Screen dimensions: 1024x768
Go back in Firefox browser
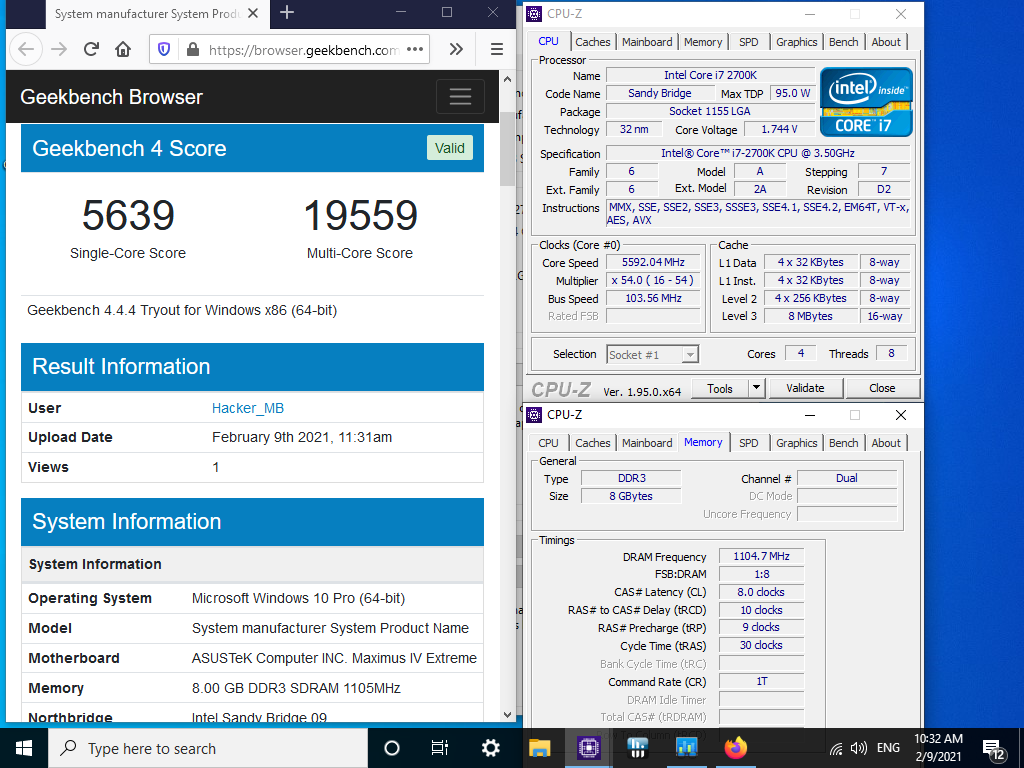click(x=25, y=50)
